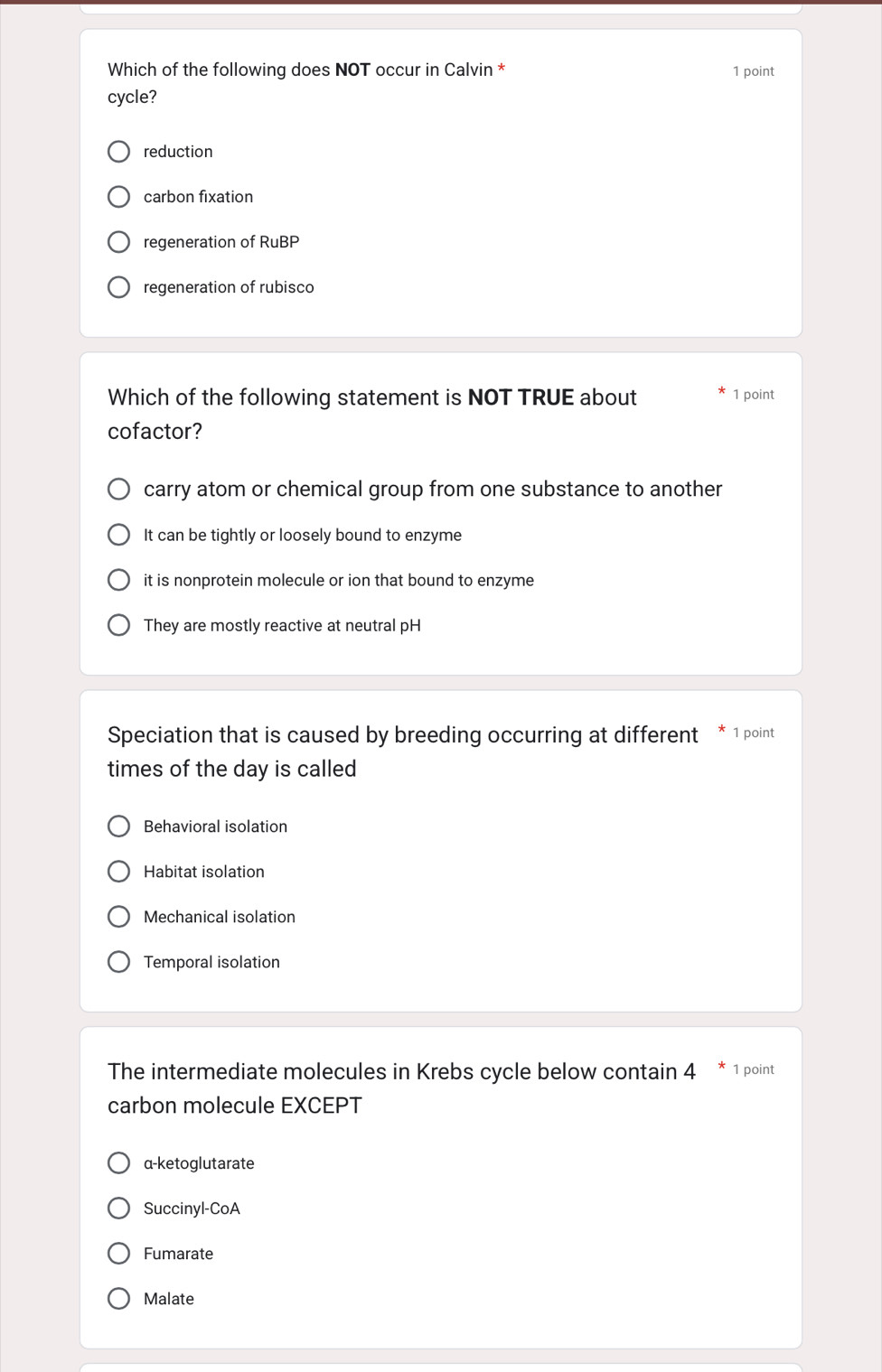The width and height of the screenshot is (882, 1372).
Task: Select "Fumarate" option
Action: click(118, 1253)
